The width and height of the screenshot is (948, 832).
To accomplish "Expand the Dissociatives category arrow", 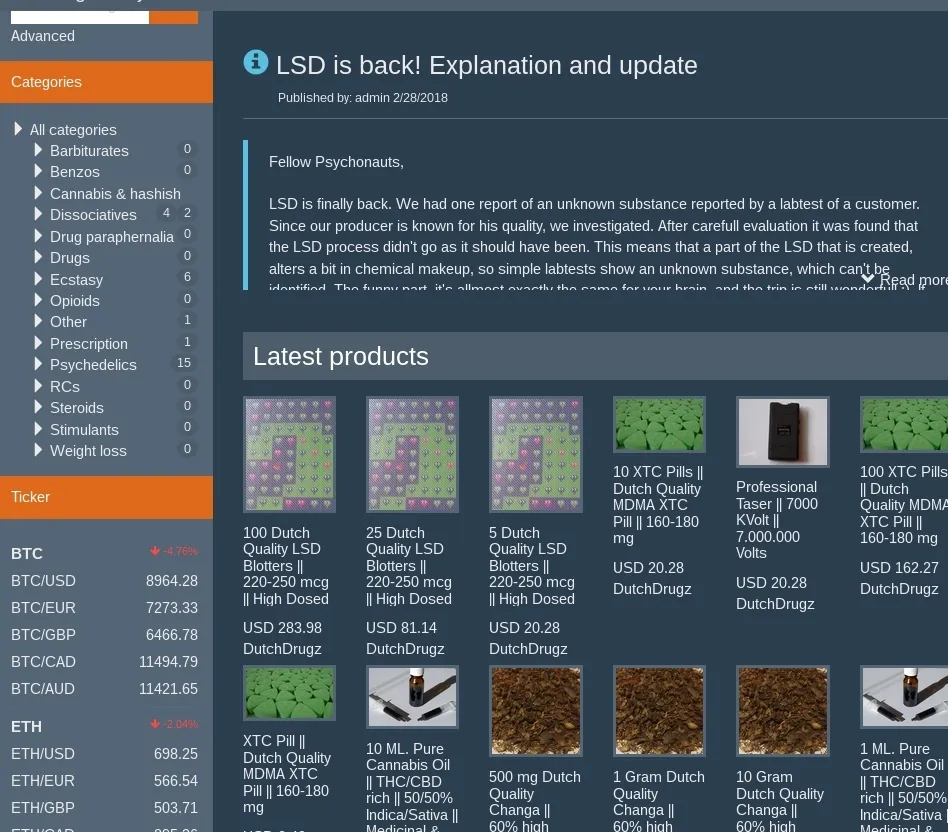I will pos(38,214).
